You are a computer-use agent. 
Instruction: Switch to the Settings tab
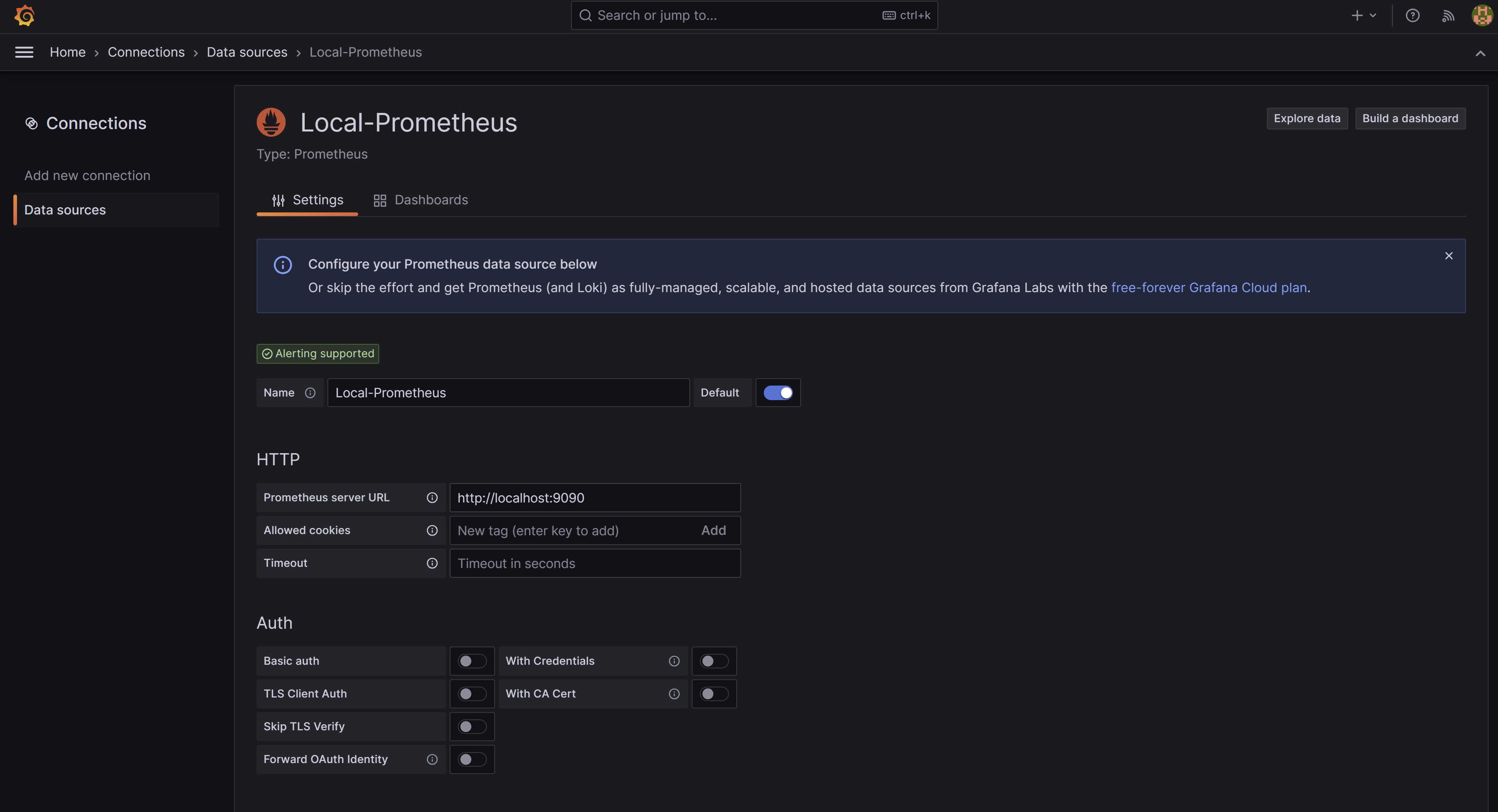(307, 200)
